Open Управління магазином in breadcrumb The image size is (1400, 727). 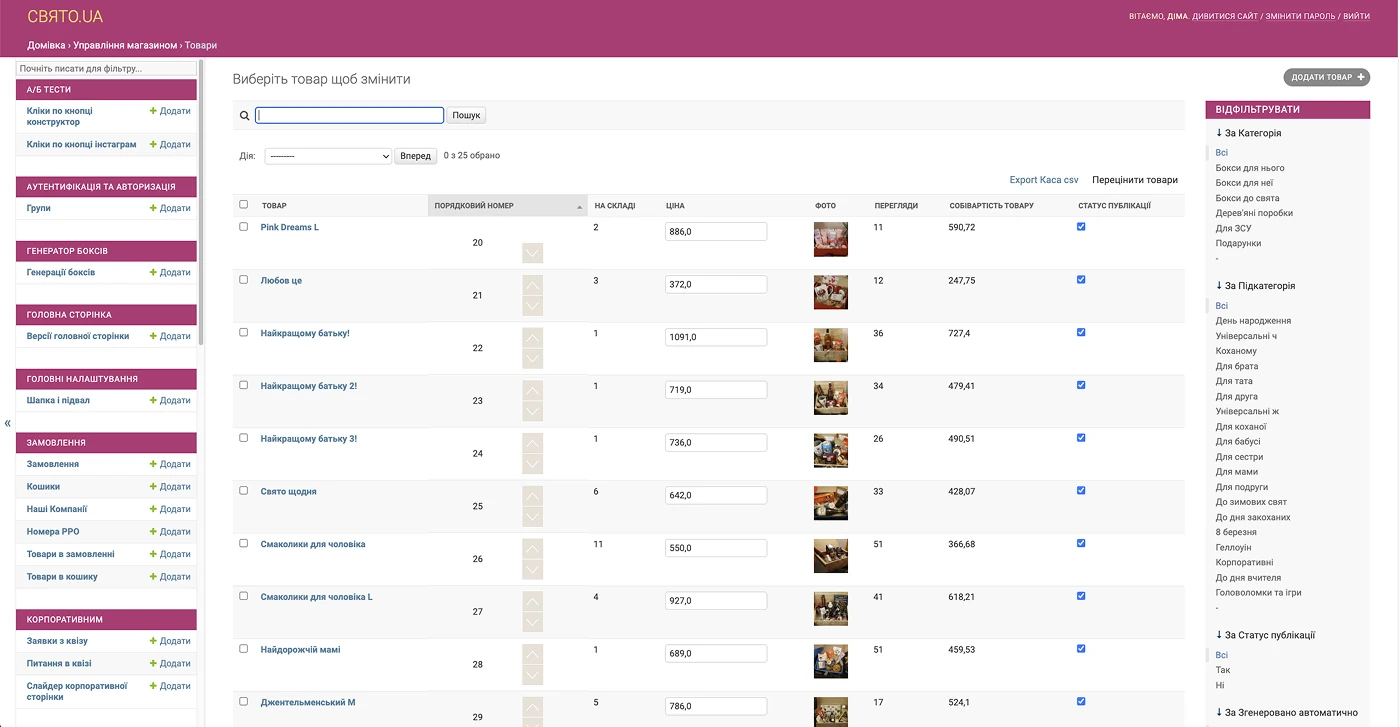coord(125,45)
